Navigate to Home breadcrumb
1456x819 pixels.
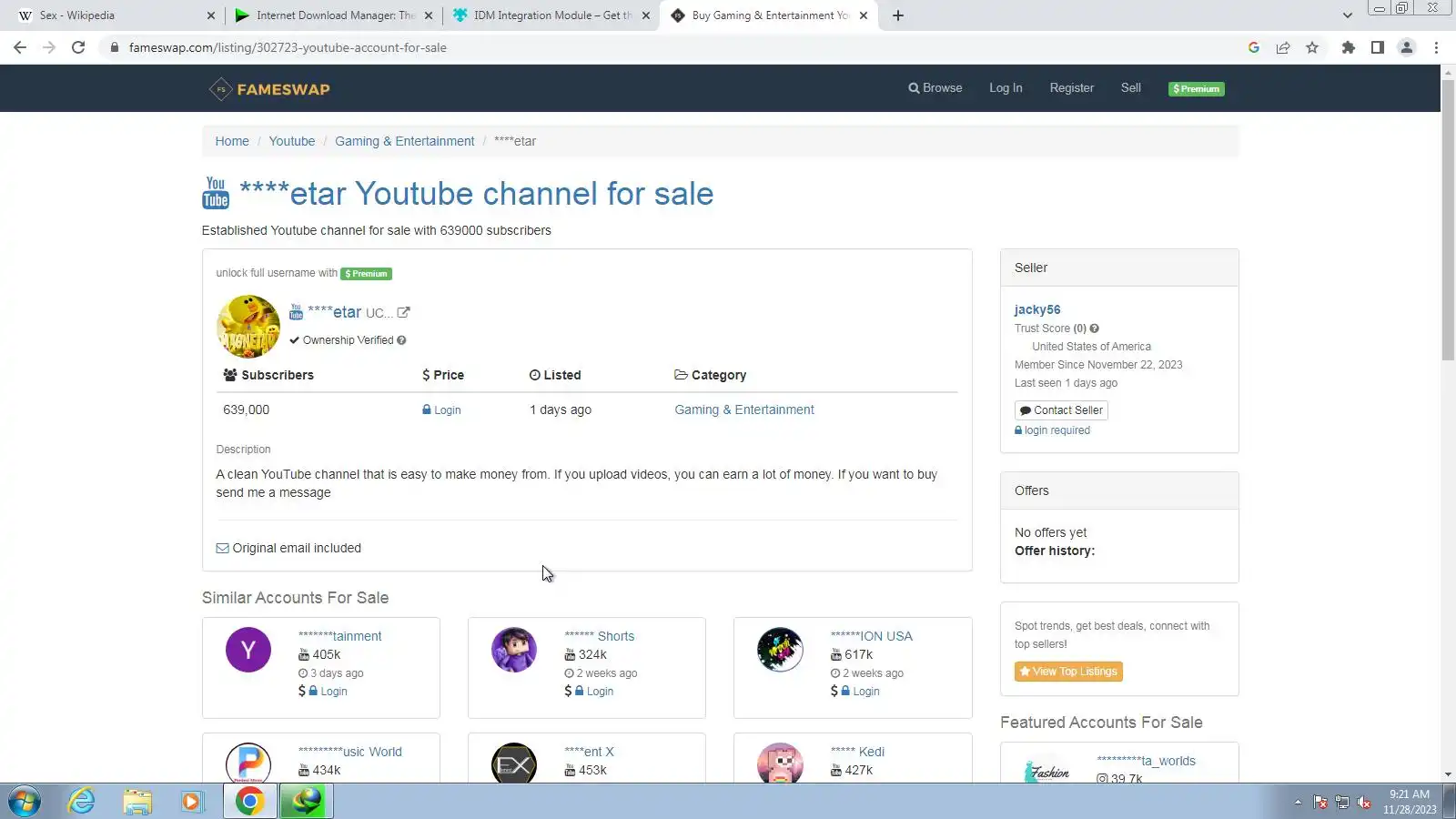232,141
